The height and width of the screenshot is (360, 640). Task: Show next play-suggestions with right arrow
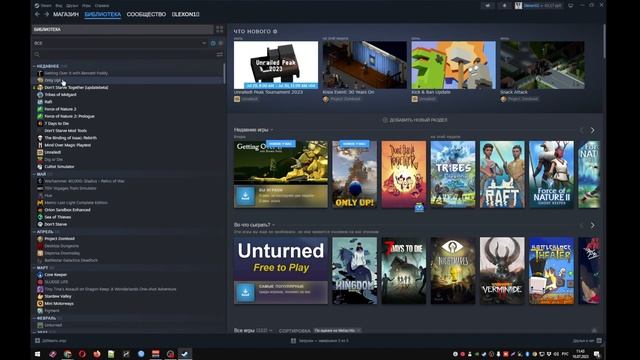point(592,225)
